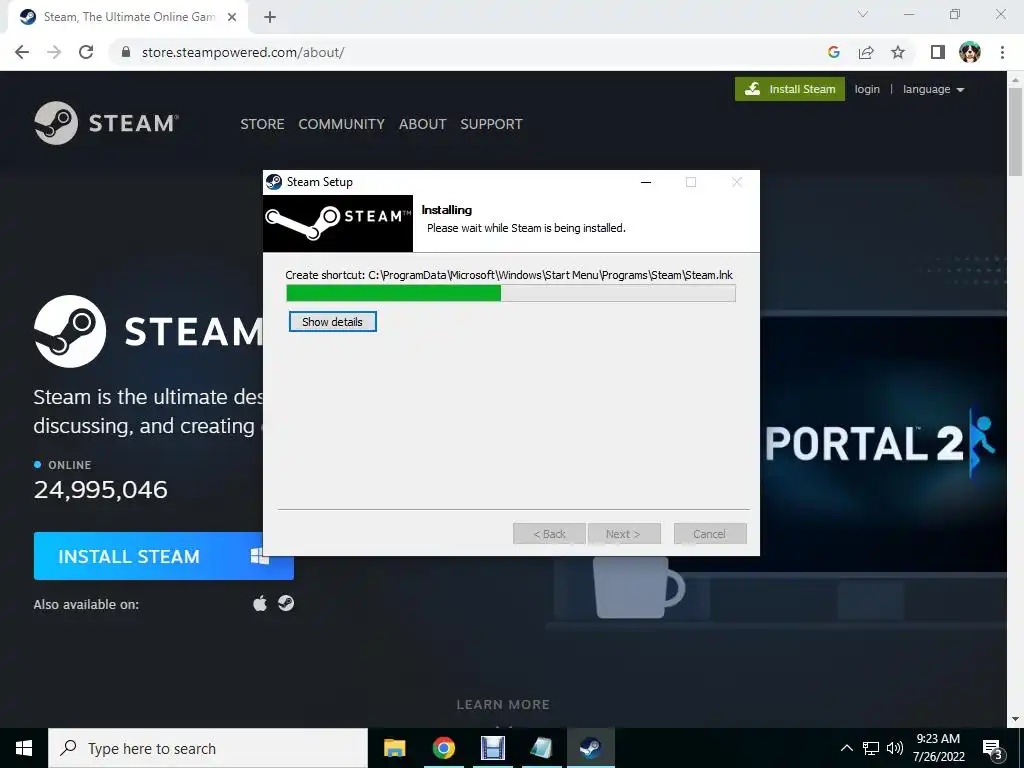Go forward in the browser

(54, 52)
